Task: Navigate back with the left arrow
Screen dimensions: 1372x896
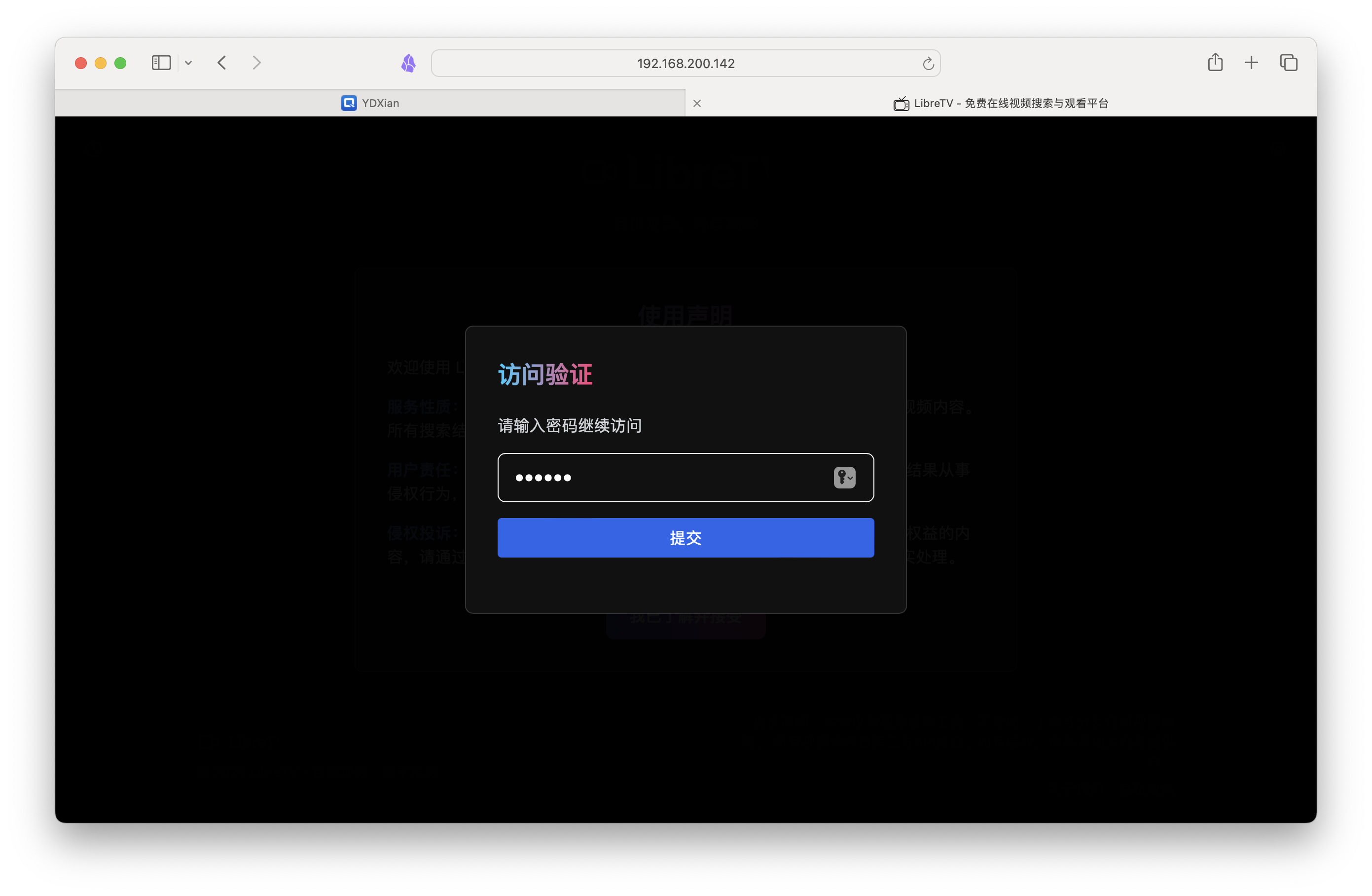Action: click(x=222, y=63)
